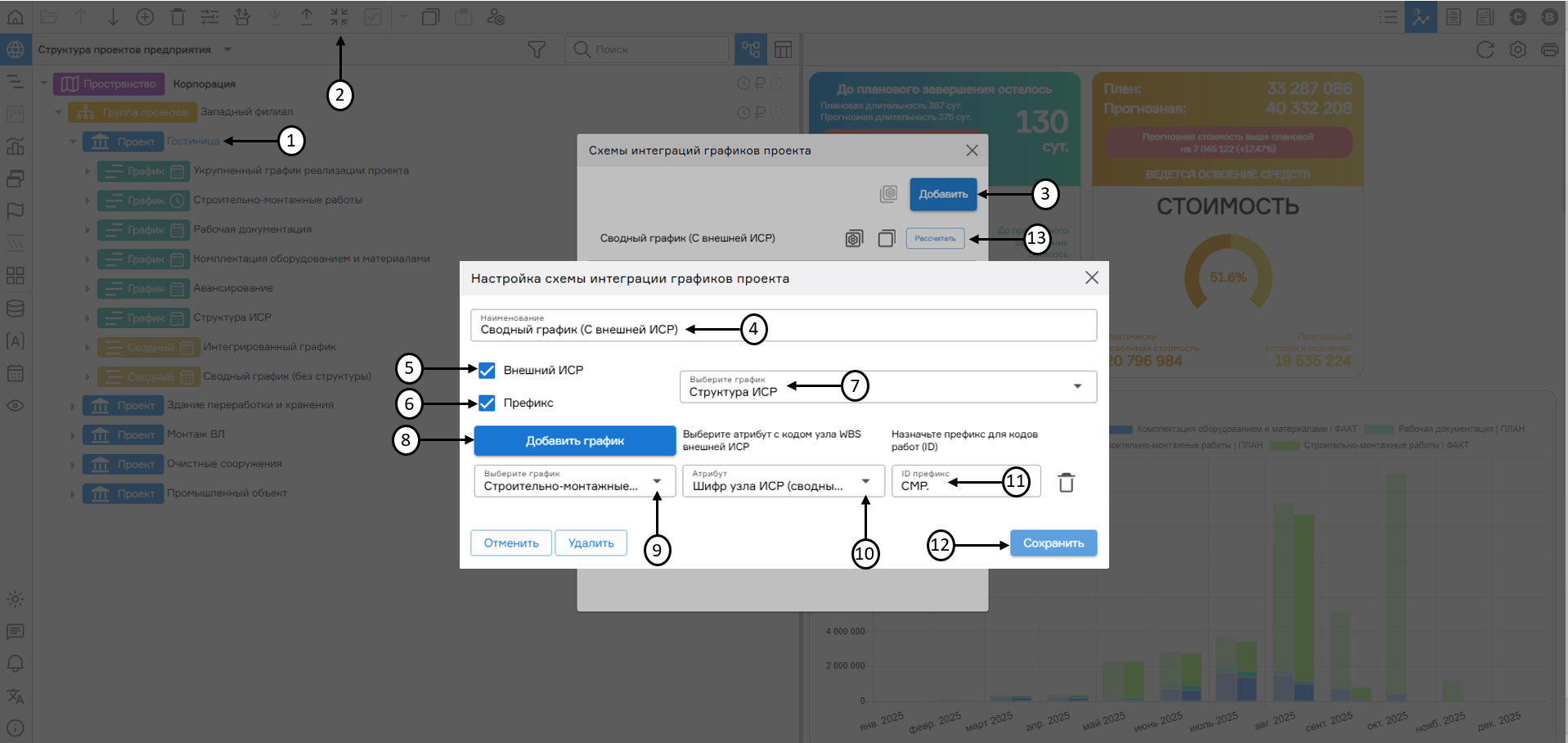Expand the Строительно-монтажные schedule dropdown
Viewport: 1568px width, 743px height.
click(574, 481)
